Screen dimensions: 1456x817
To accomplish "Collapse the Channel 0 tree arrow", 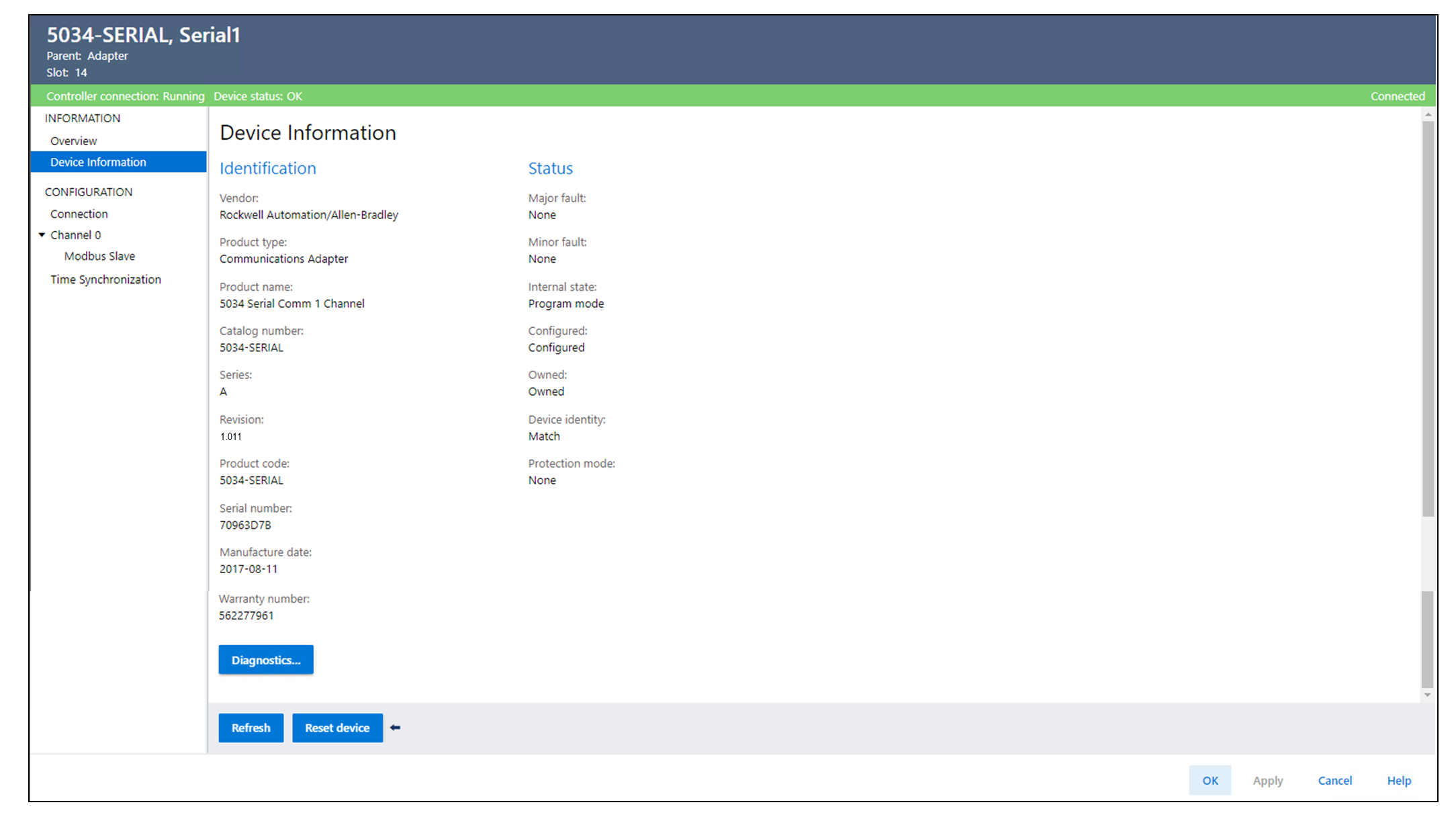I will [42, 235].
